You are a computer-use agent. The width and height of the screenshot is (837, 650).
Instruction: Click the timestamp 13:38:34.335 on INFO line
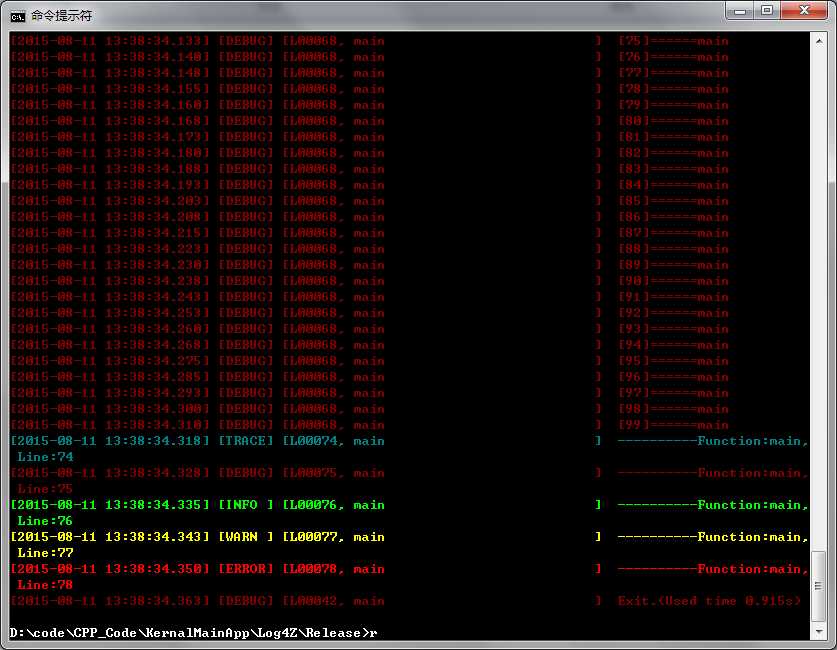(153, 505)
